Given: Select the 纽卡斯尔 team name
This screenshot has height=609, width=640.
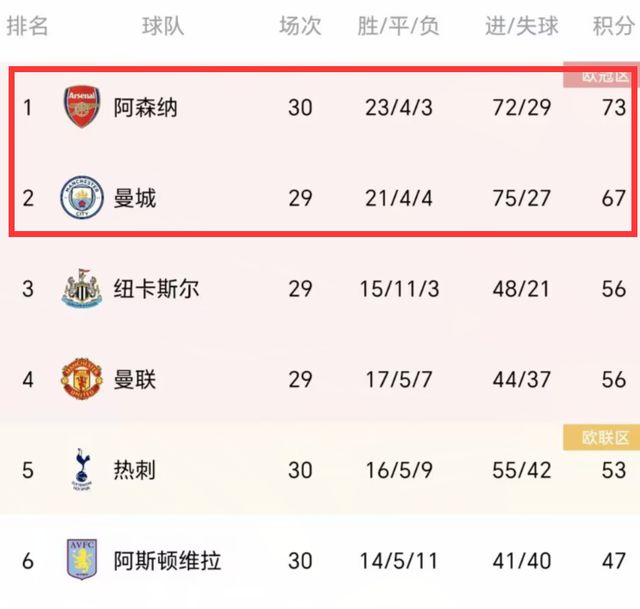Looking at the screenshot, I should pyautogui.click(x=156, y=289).
